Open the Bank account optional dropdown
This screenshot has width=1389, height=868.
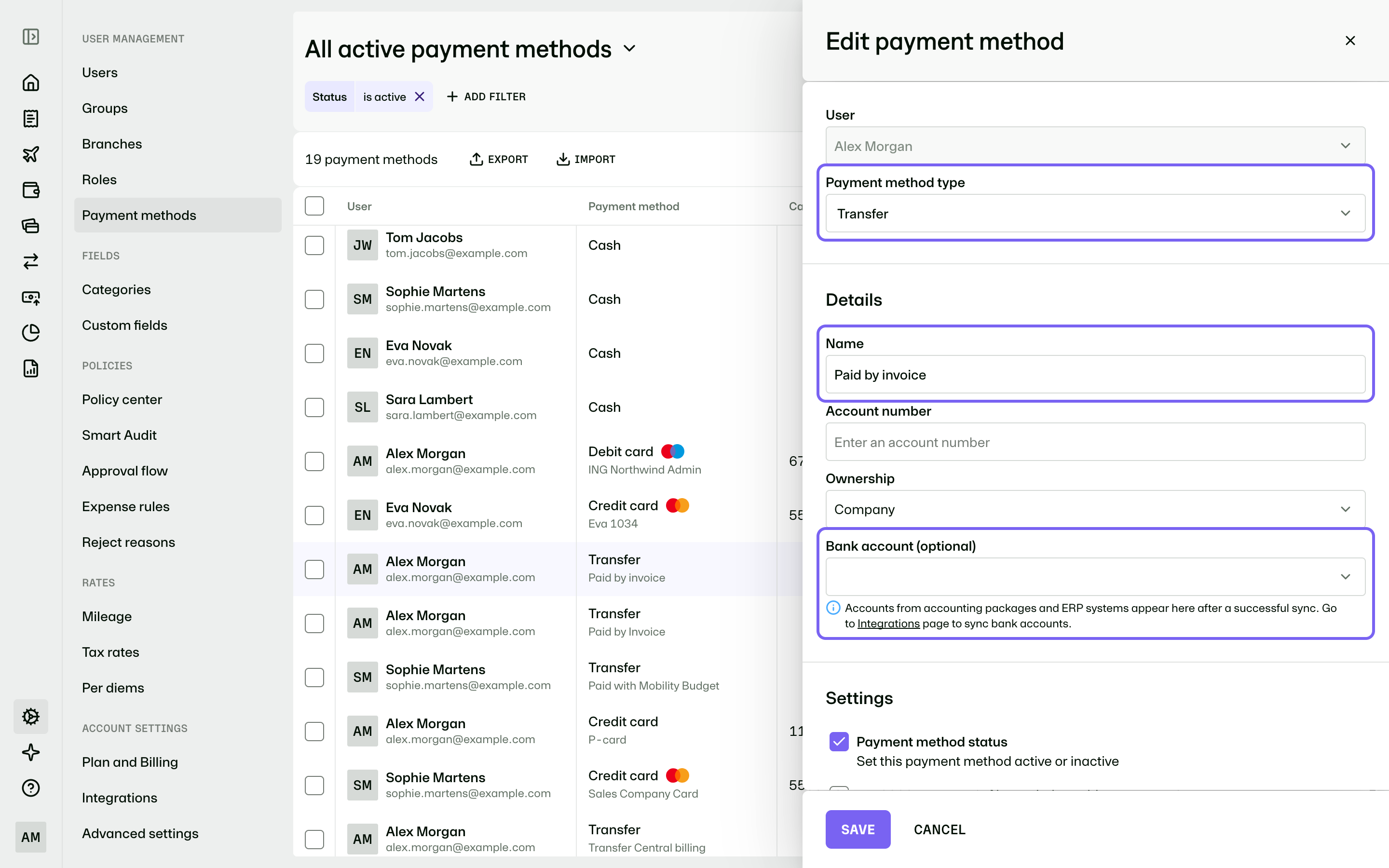1095,576
